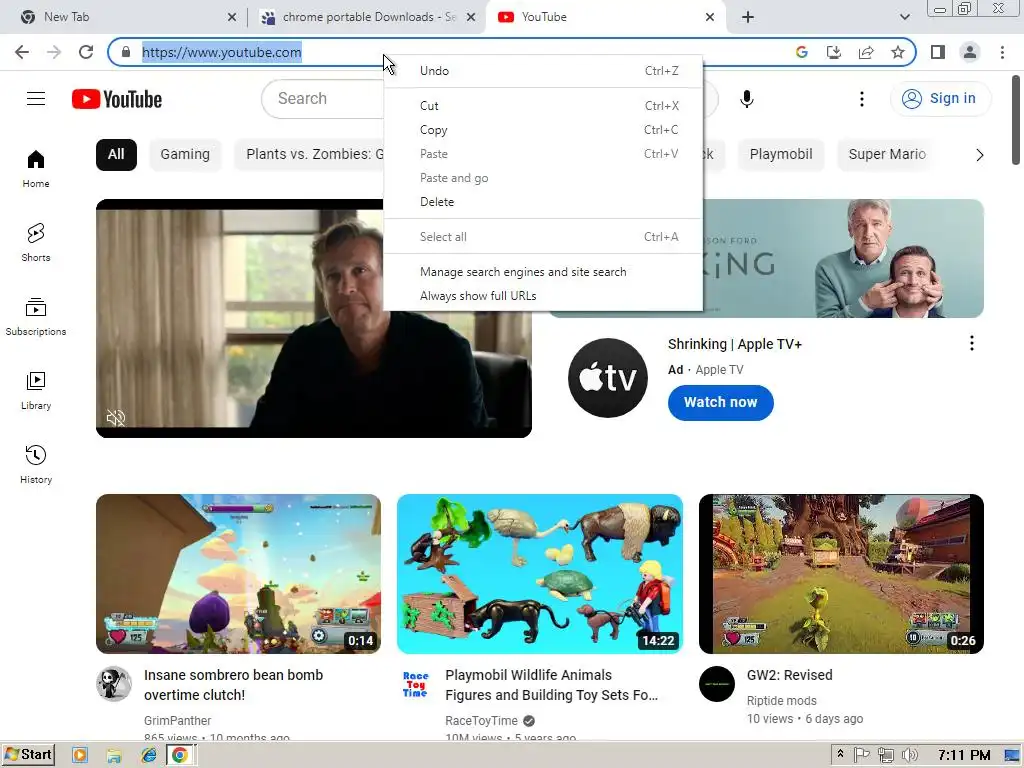Search with your voice microphone
Image resolution: width=1024 pixels, height=768 pixels.
(x=746, y=99)
